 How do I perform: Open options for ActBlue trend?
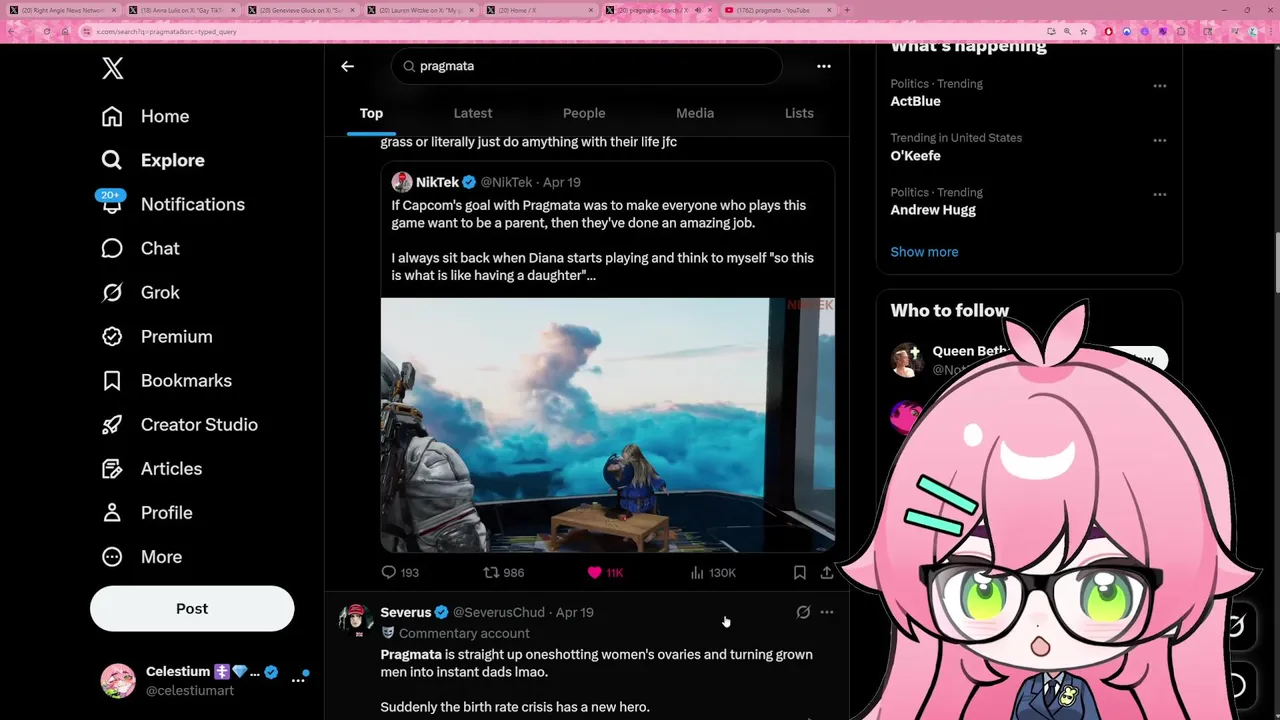[x=1160, y=86]
